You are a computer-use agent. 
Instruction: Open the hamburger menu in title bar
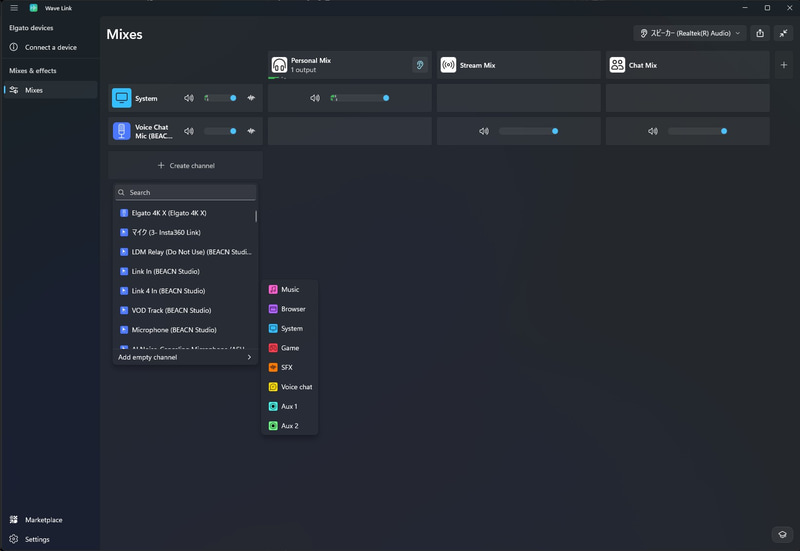(x=14, y=8)
